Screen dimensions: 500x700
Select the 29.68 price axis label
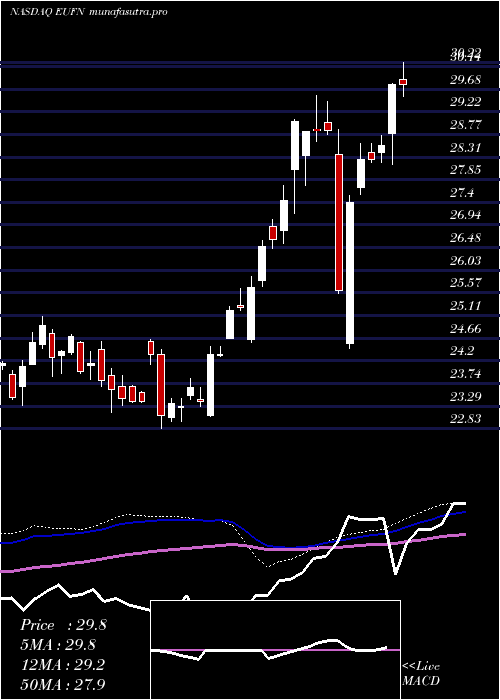(465, 80)
